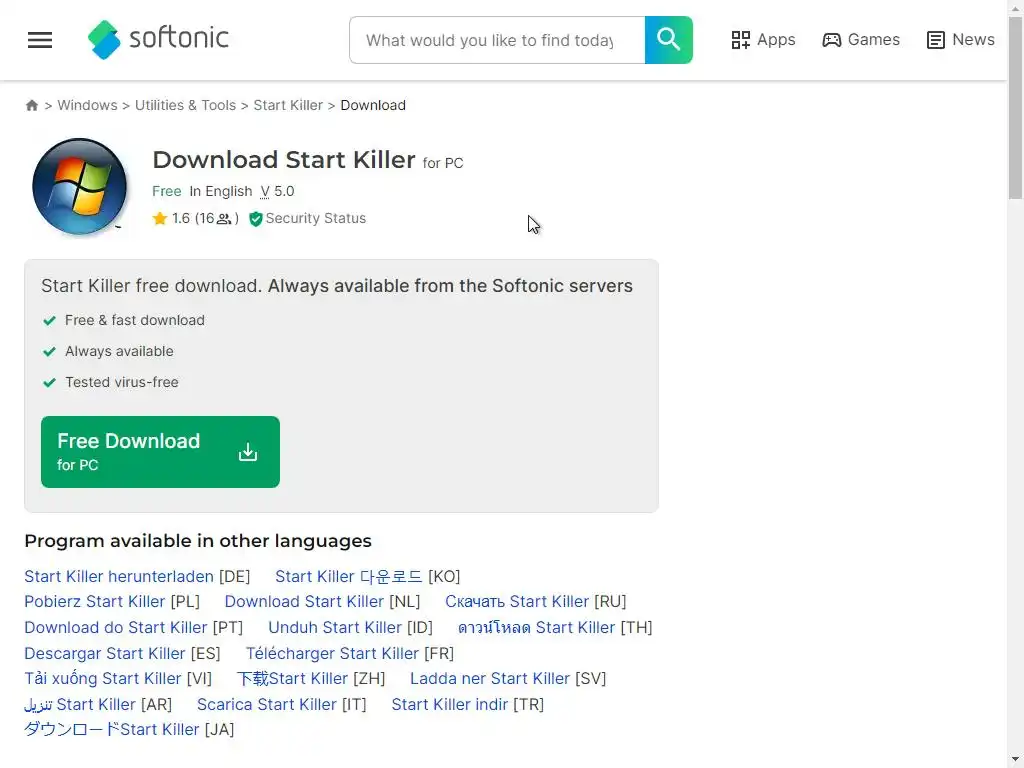This screenshot has width=1024, height=768.
Task: Click the Security Status shield icon
Action: (x=255, y=219)
